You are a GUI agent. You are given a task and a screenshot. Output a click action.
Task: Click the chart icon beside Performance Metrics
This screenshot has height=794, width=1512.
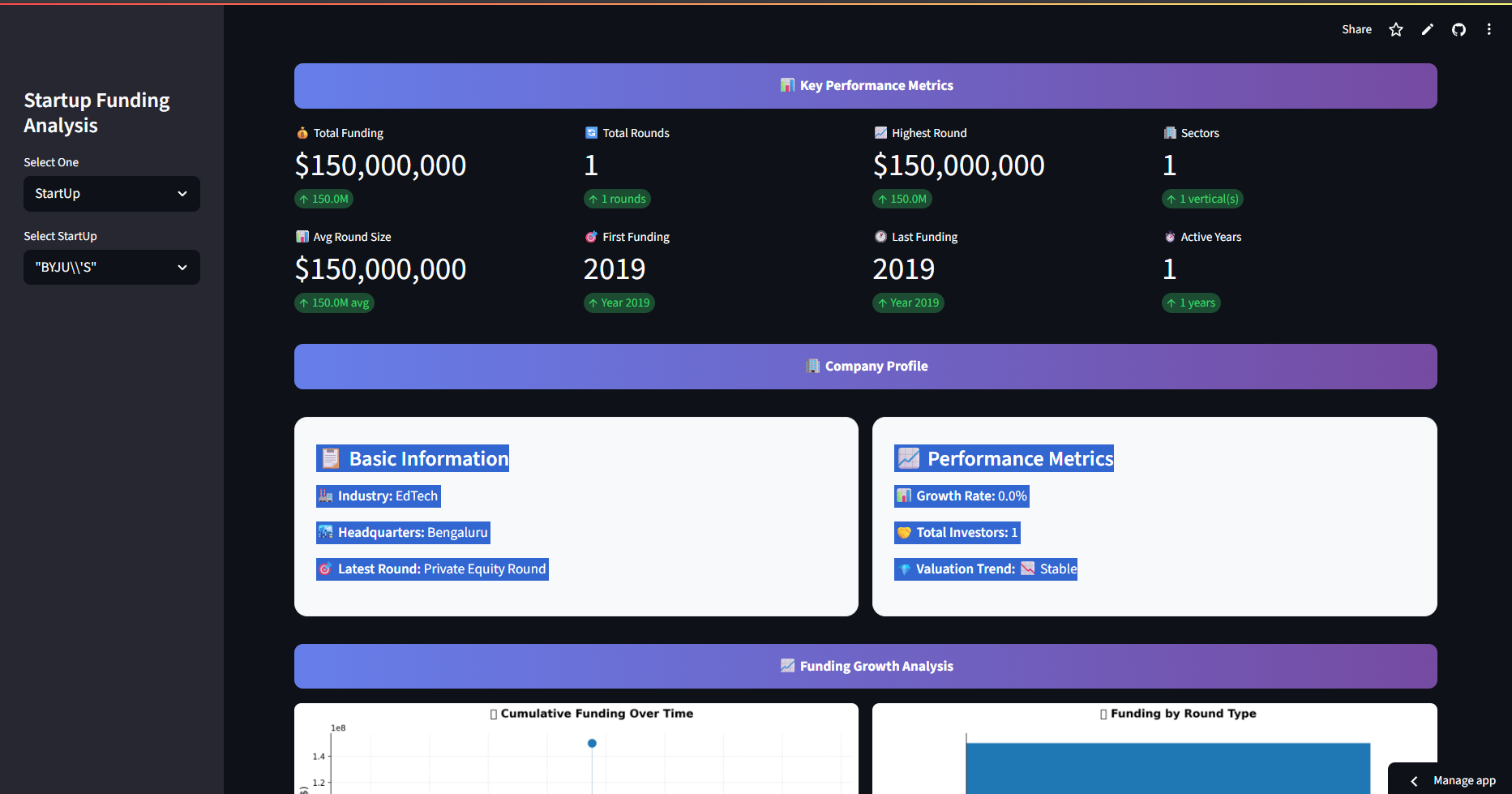(909, 458)
